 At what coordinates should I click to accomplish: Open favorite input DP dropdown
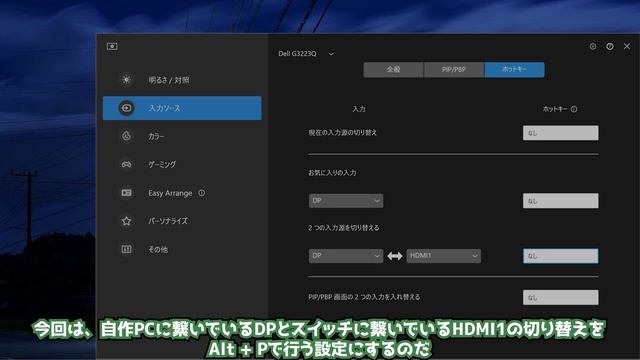pyautogui.click(x=346, y=201)
